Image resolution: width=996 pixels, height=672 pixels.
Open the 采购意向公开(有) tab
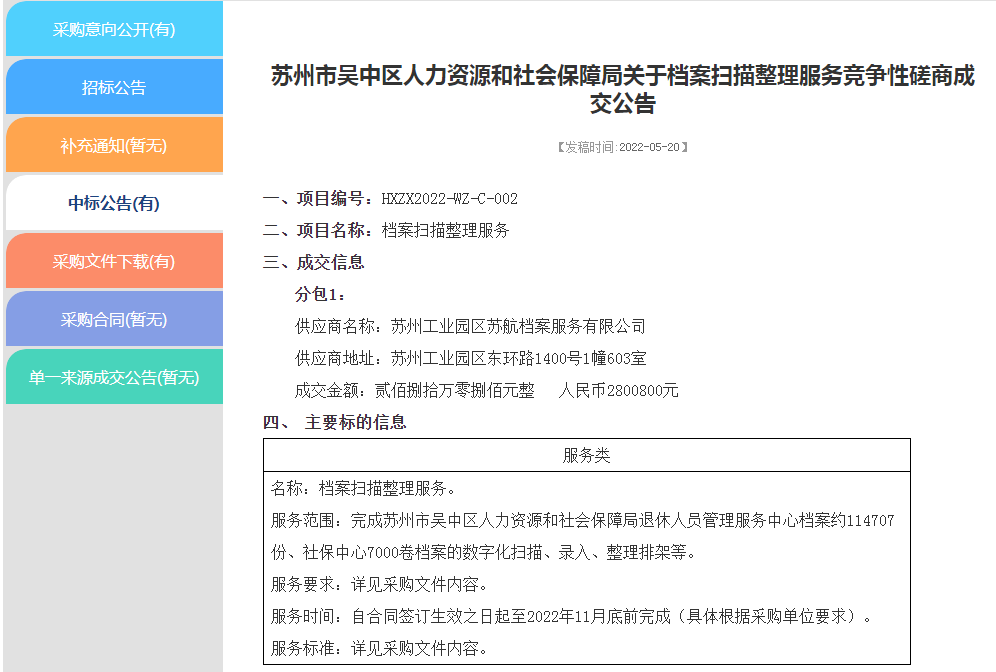point(114,30)
